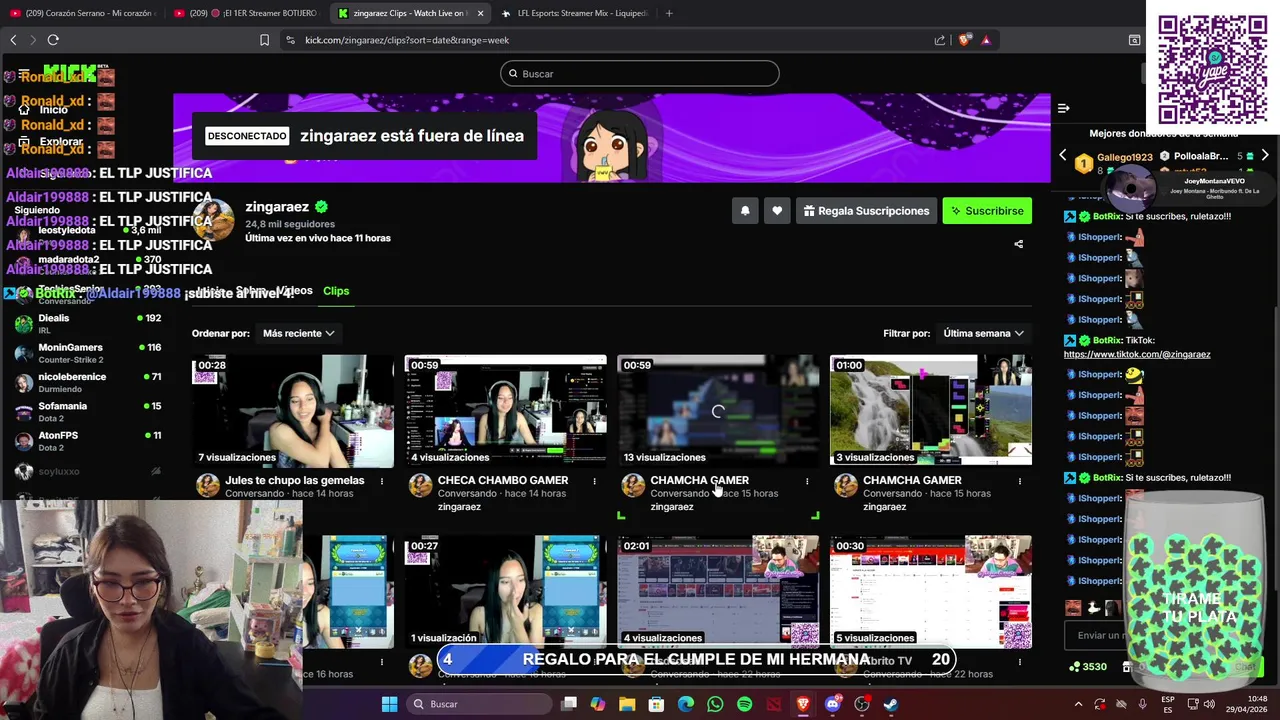Viewport: 1280px width, 720px height.
Task: Click Regala Suscripciones button
Action: (865, 211)
